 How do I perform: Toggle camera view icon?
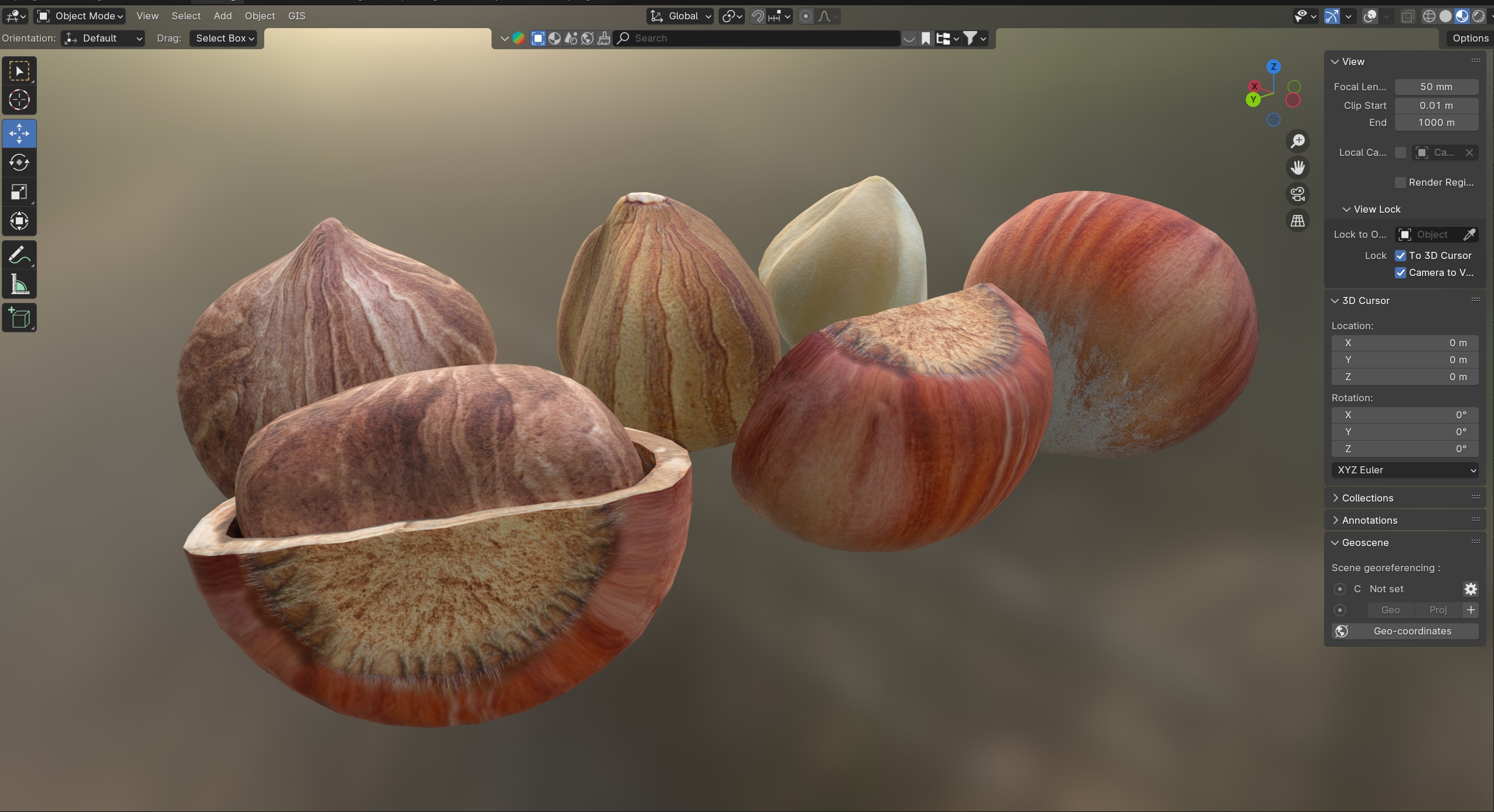pyautogui.click(x=1298, y=194)
